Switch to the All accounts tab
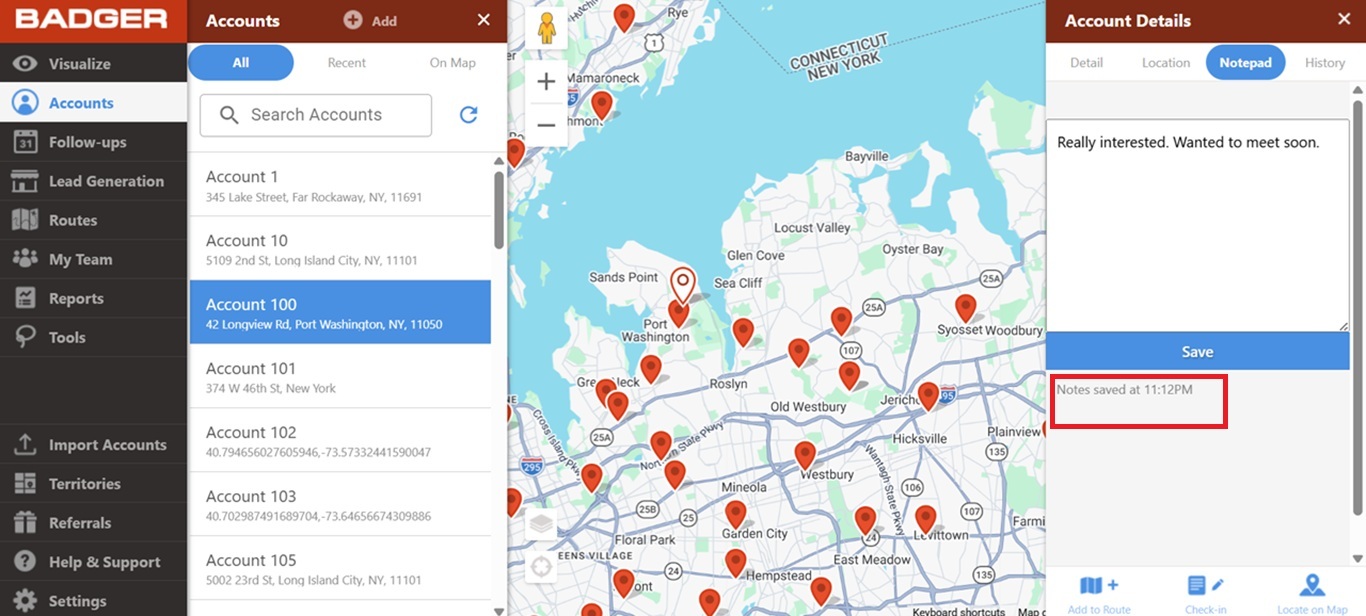The width and height of the screenshot is (1366, 616). coord(241,62)
